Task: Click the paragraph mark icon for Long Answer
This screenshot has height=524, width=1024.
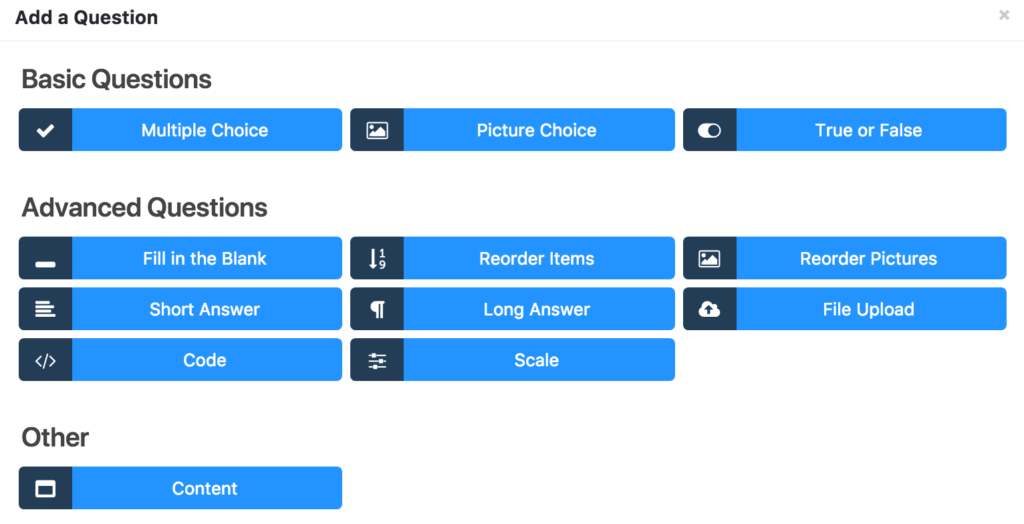Action: click(x=377, y=309)
